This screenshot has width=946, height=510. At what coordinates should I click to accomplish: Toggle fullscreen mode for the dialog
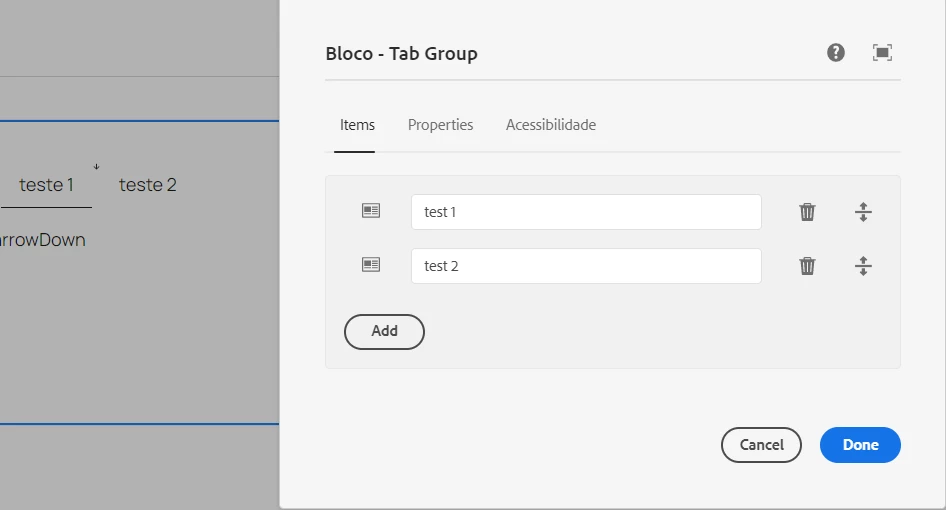coord(882,53)
